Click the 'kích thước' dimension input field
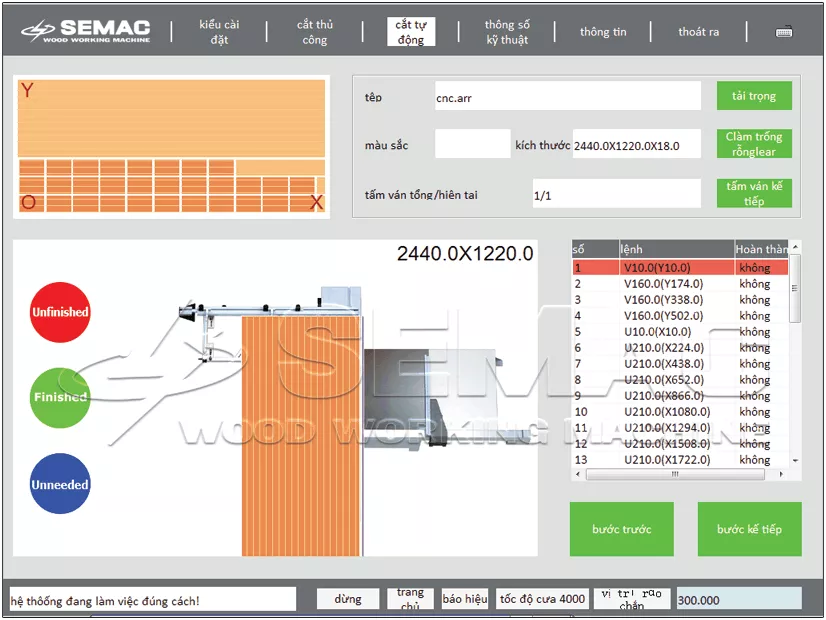The image size is (826, 620). 636,146
